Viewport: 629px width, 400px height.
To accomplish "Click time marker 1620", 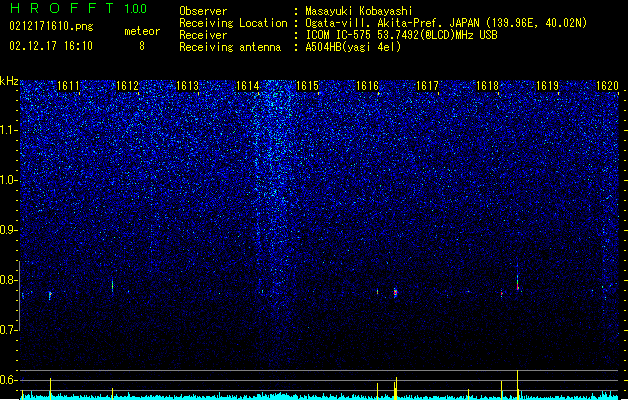I will pyautogui.click(x=607, y=86).
